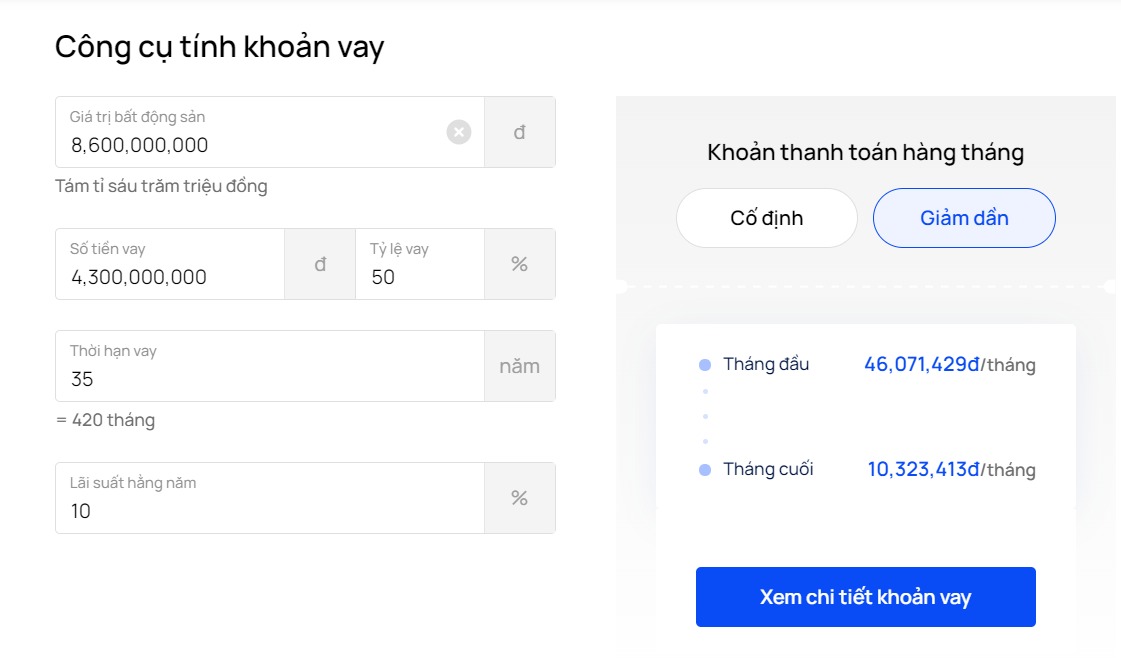Select the 'Cố định' fixed payment option
This screenshot has width=1121, height=658.
[x=766, y=218]
